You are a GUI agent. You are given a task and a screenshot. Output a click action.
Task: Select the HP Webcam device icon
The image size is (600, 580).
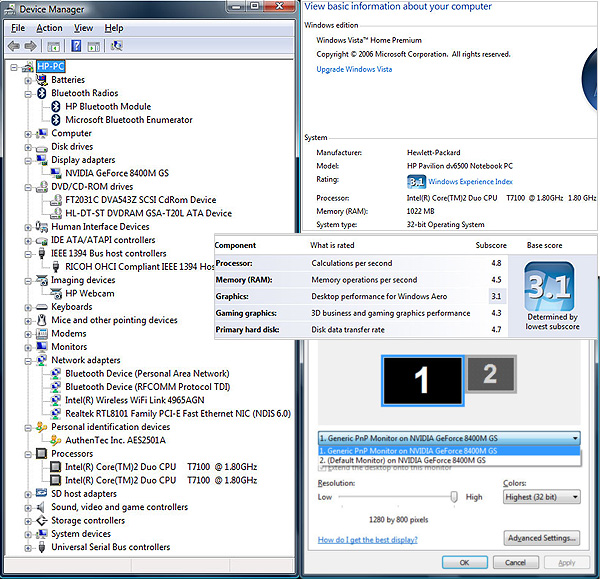pos(56,293)
